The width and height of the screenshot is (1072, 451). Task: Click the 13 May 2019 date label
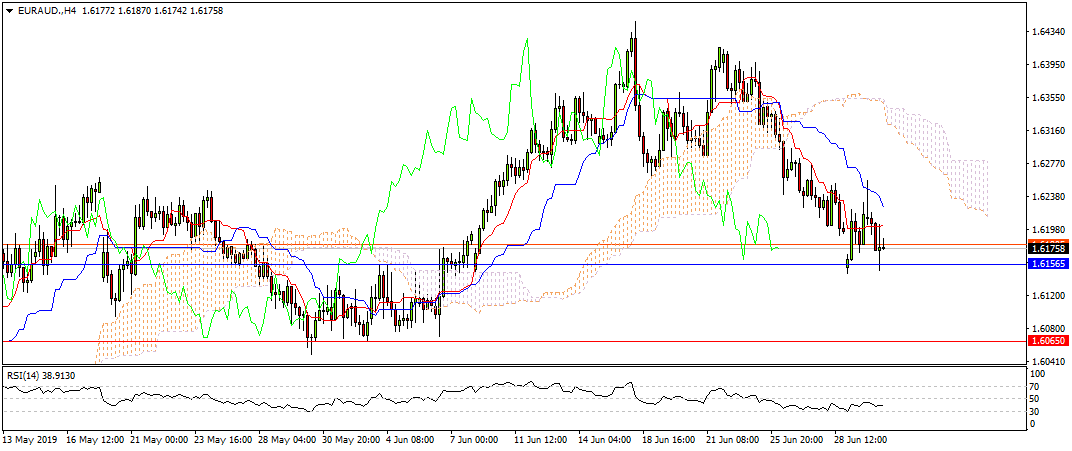pos(30,438)
